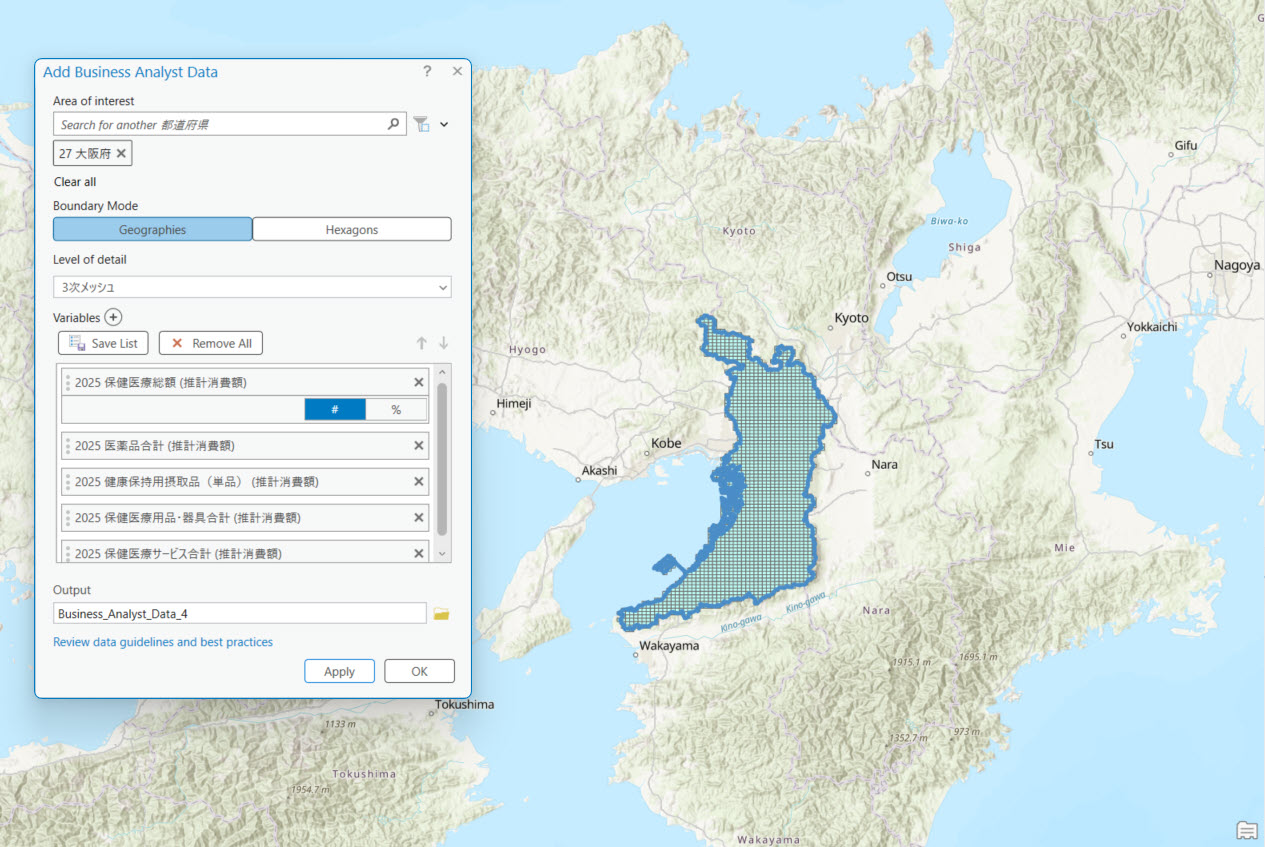Click the Clear all link
The width and height of the screenshot is (1265, 847).
coord(75,182)
